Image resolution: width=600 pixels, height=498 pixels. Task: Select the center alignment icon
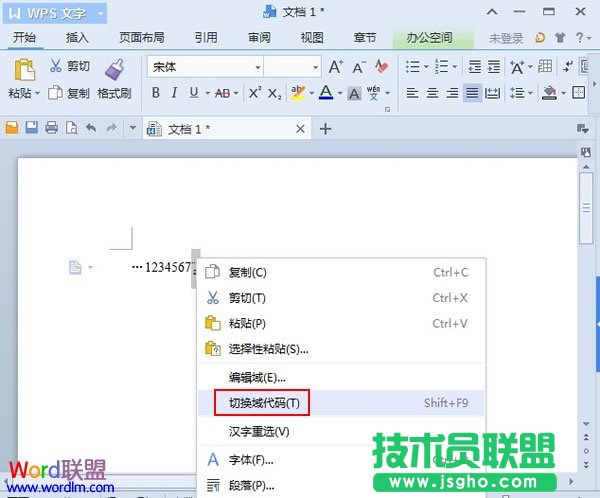433,93
